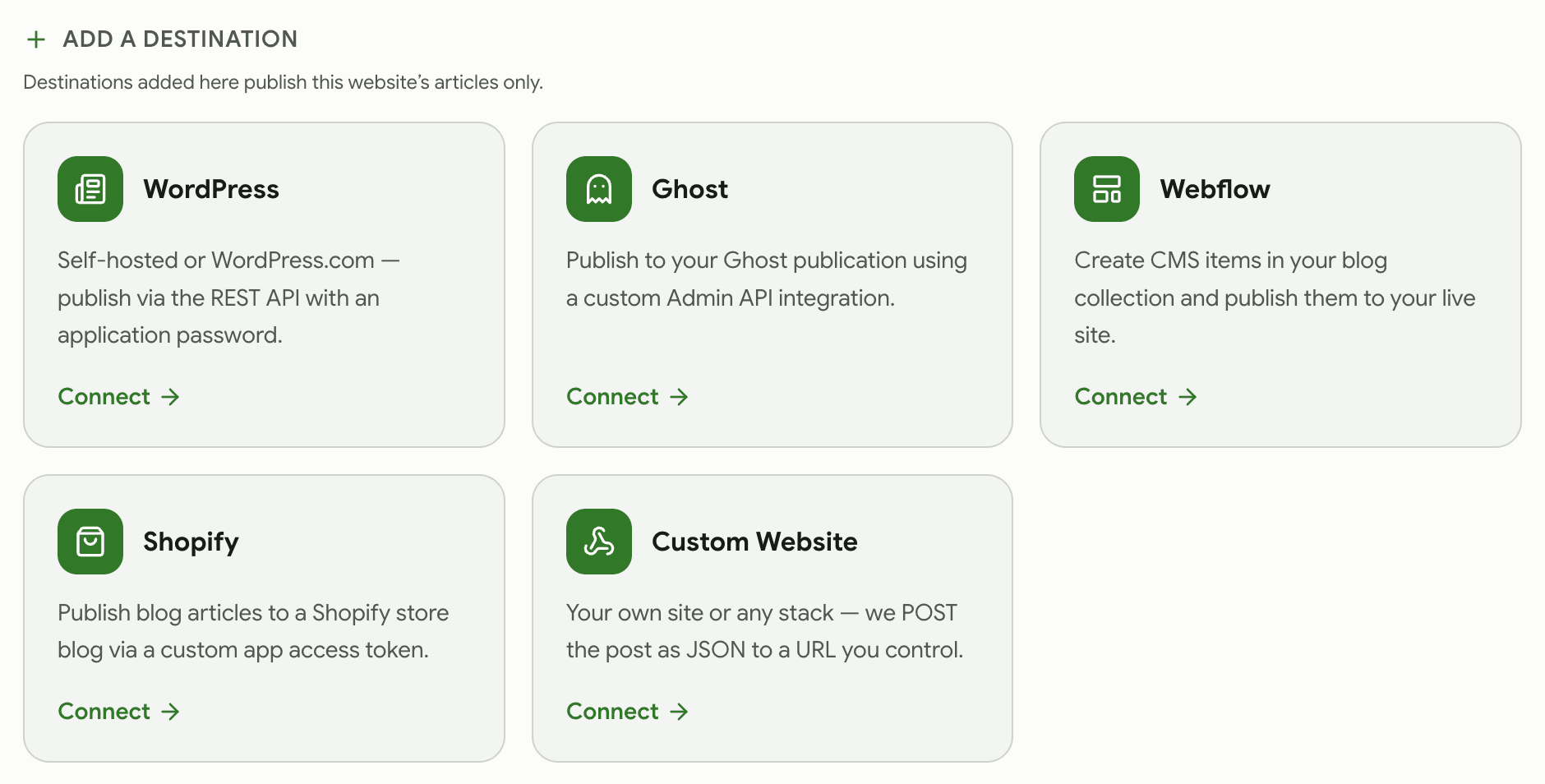Click the Custom Website card title
This screenshot has height=784, width=1545.
point(754,542)
